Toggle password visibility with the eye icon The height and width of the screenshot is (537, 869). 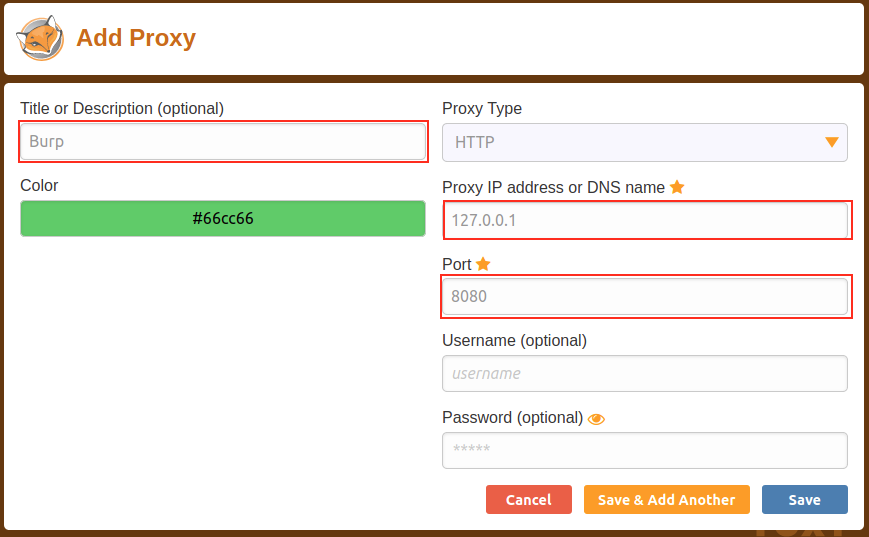[x=597, y=419]
